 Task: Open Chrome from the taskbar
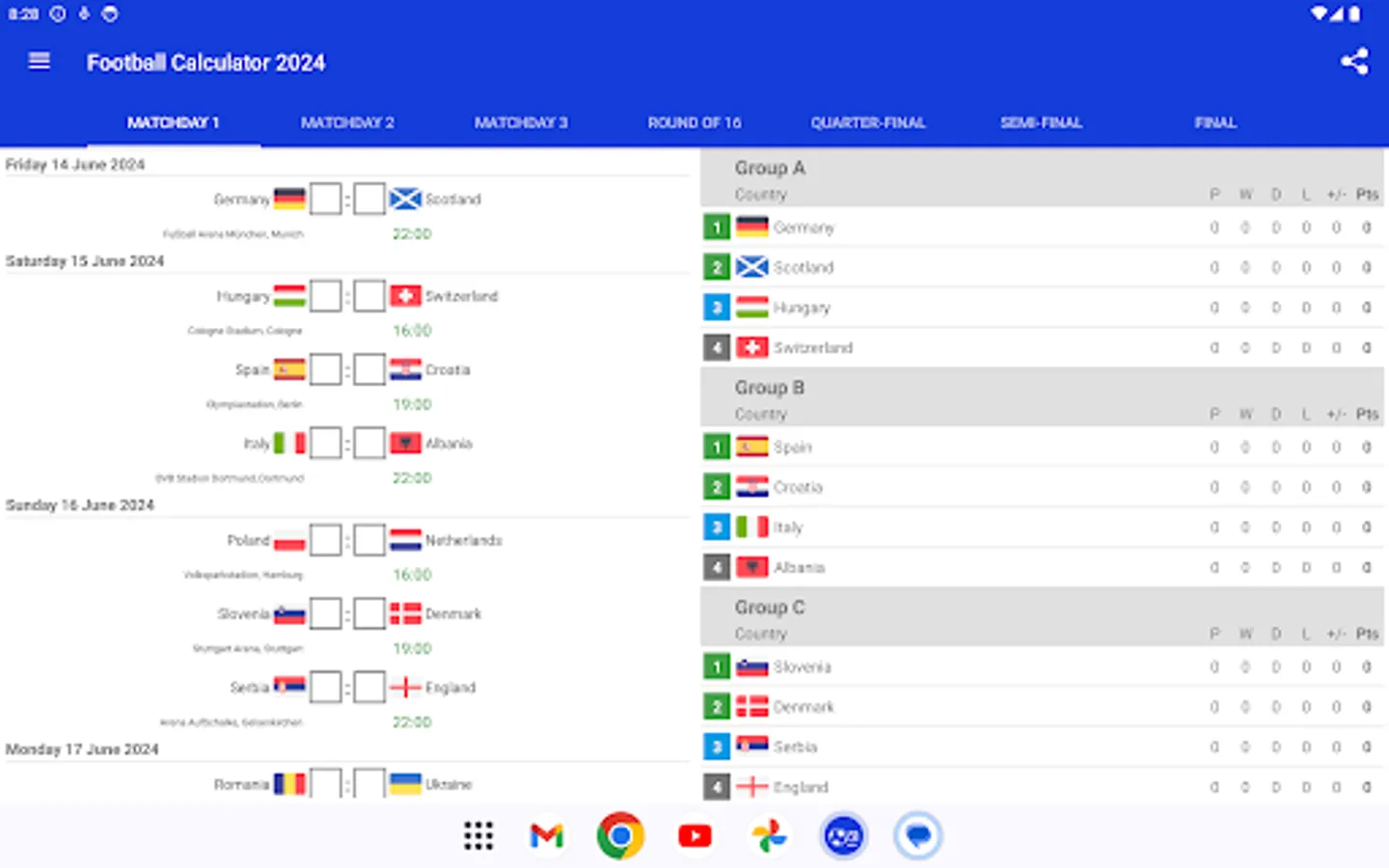[620, 835]
